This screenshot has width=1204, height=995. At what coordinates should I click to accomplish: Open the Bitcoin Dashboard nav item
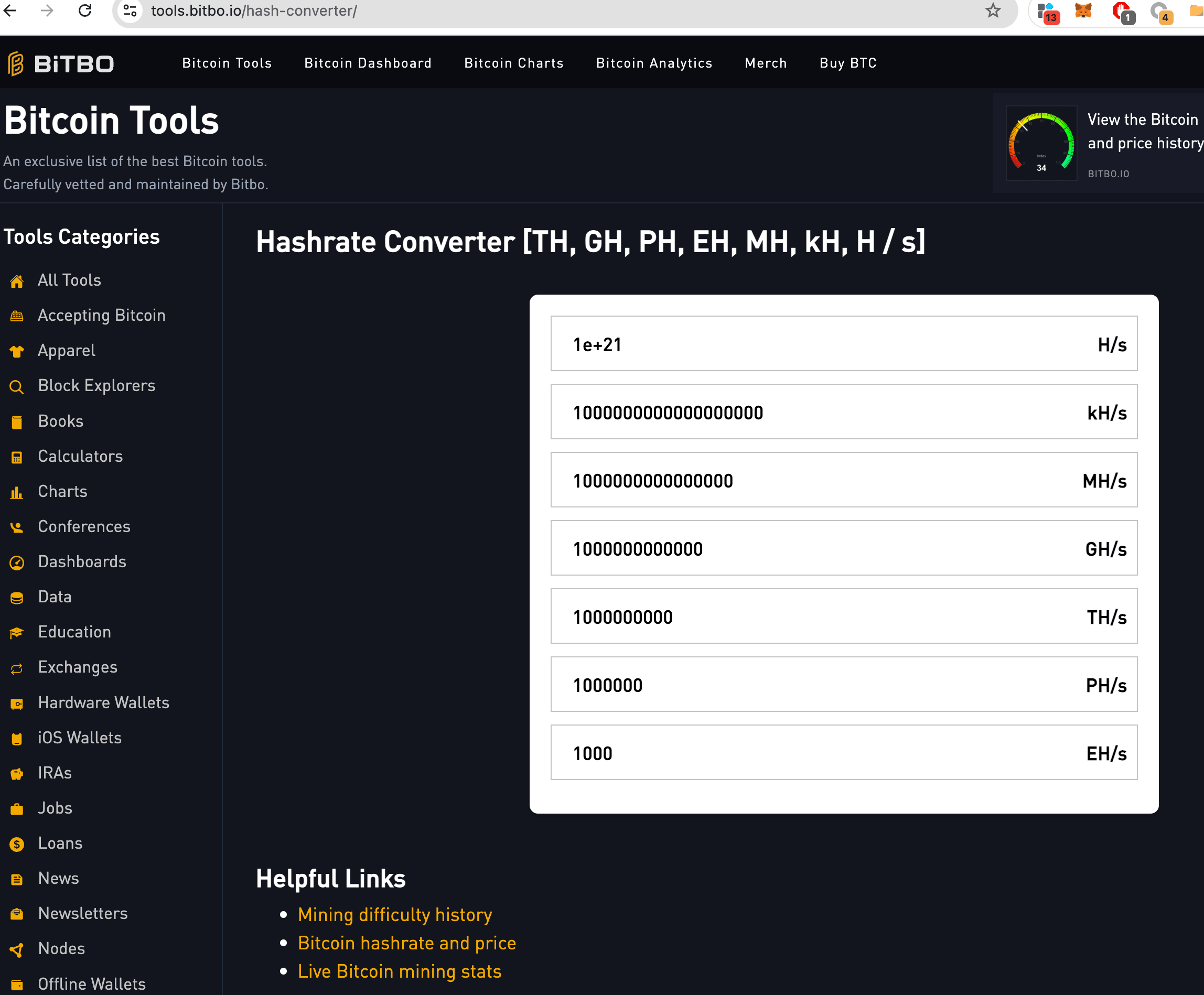(x=368, y=63)
